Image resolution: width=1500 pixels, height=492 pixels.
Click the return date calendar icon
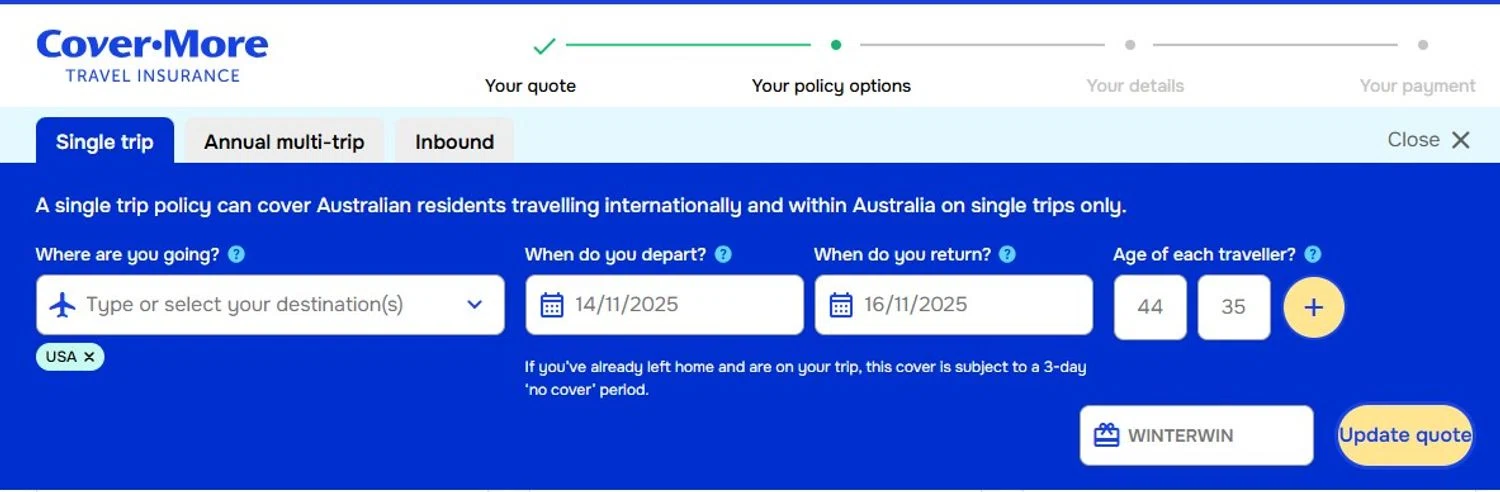click(841, 305)
